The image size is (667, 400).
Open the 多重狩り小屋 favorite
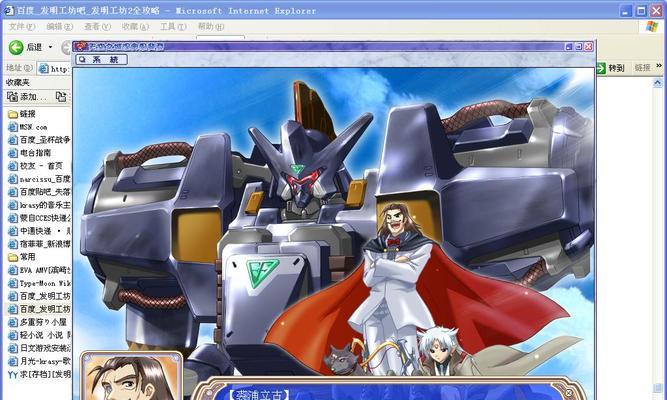tap(37, 322)
